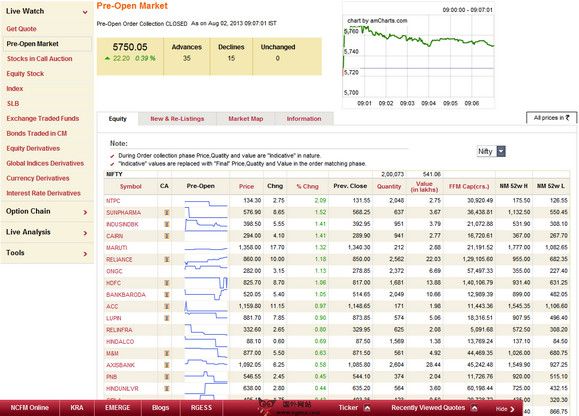Expand the Option Chain section
The width and height of the screenshot is (579, 416).
(85, 212)
